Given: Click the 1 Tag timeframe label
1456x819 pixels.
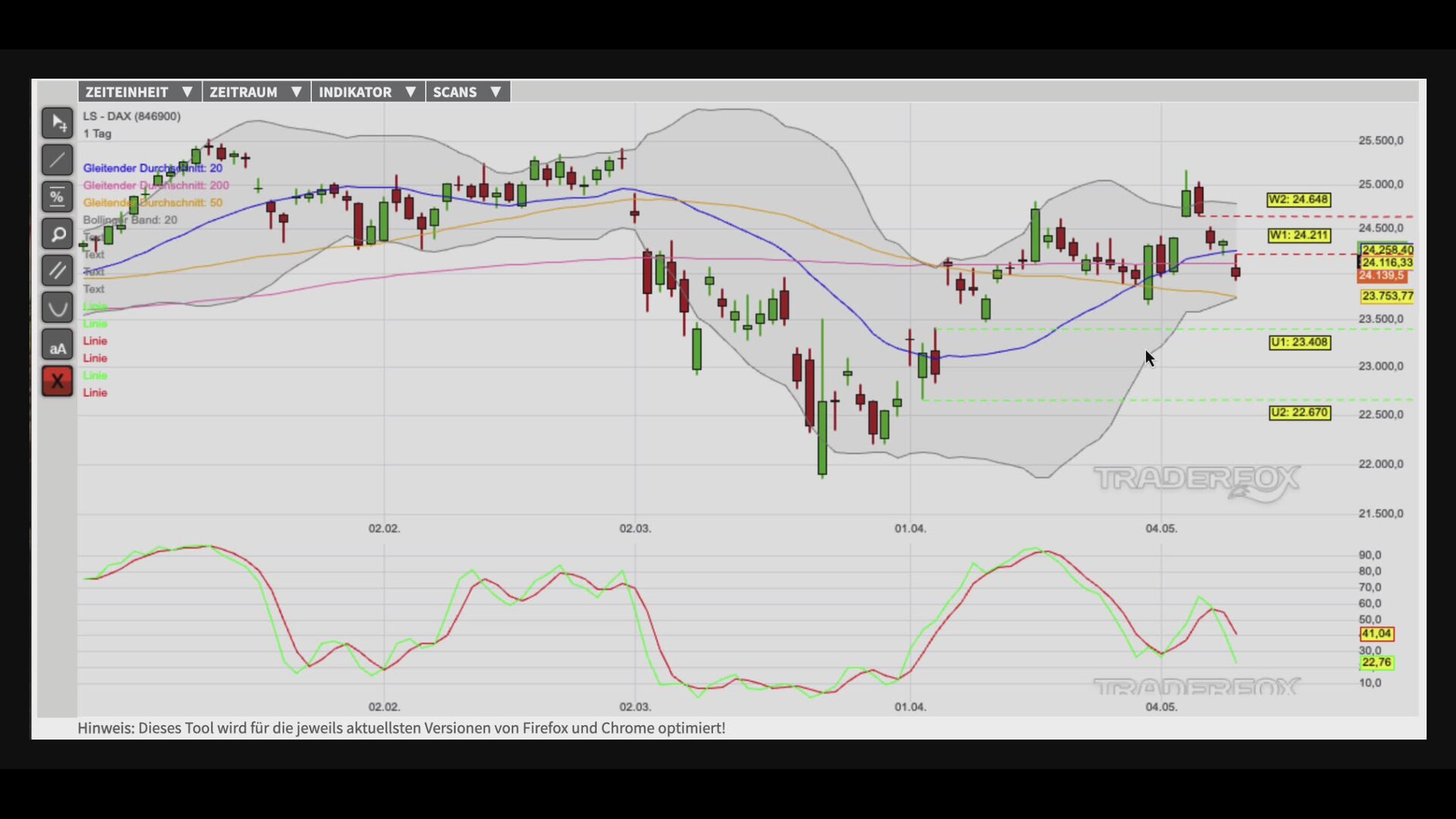Looking at the screenshot, I should pyautogui.click(x=97, y=133).
